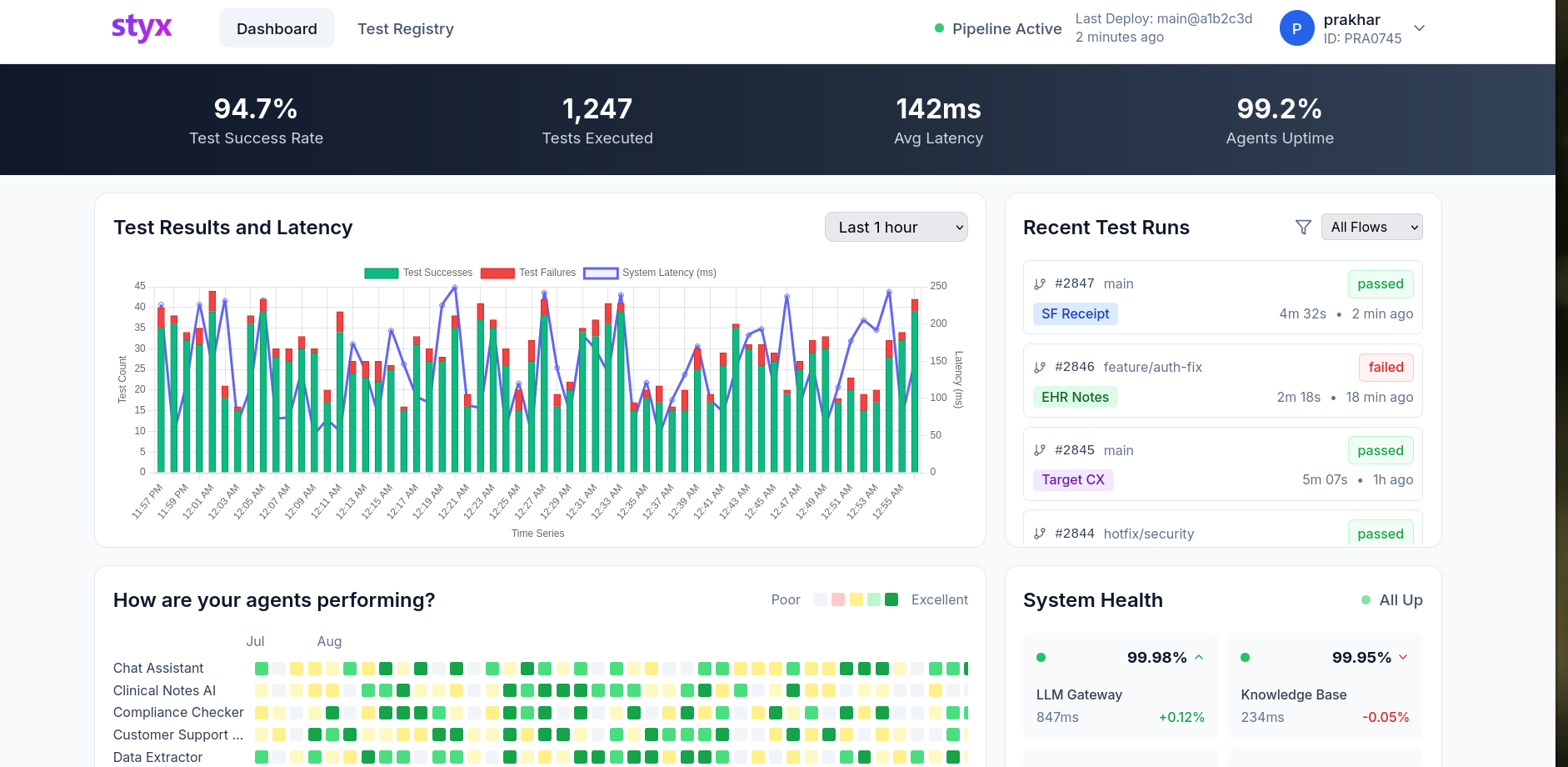The height and width of the screenshot is (767, 1568).
Task: Click the passed badge on run #2844
Action: coord(1381,534)
